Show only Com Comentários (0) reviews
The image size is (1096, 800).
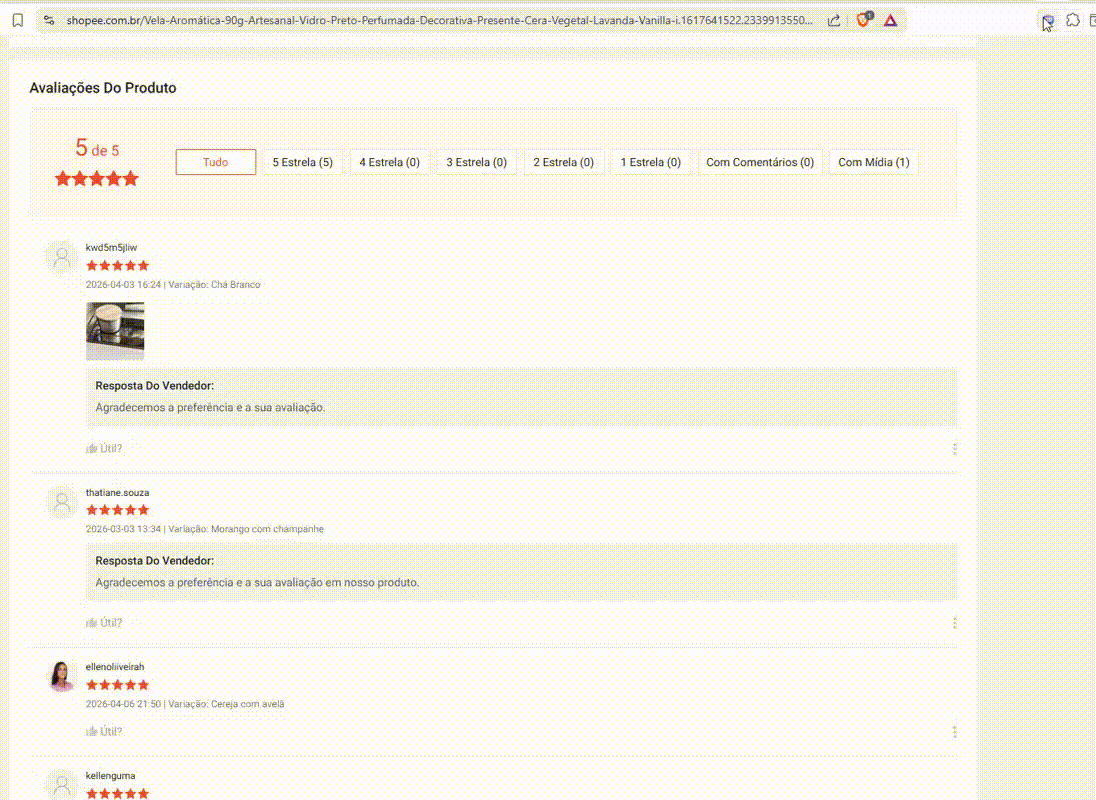[760, 162]
